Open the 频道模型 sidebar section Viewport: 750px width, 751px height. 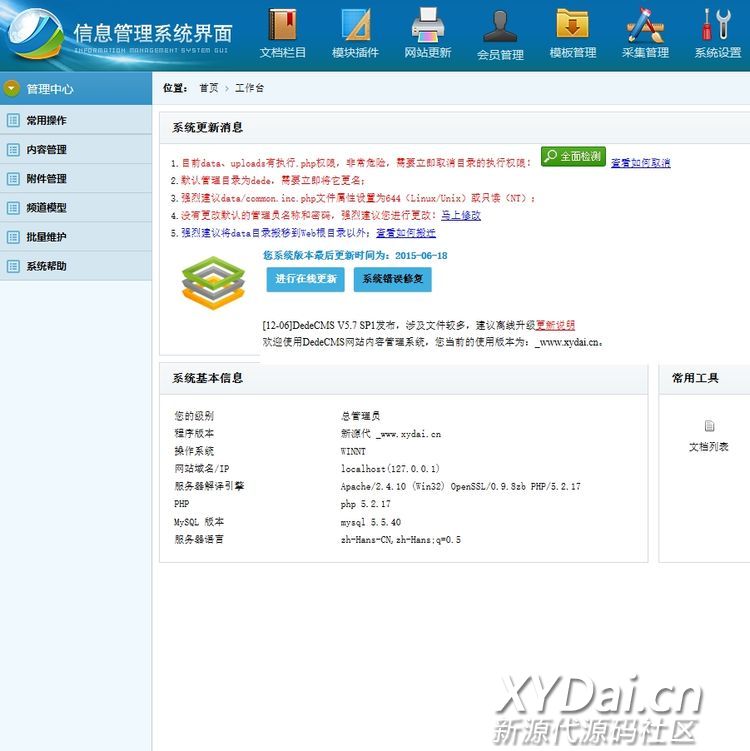tap(76, 208)
